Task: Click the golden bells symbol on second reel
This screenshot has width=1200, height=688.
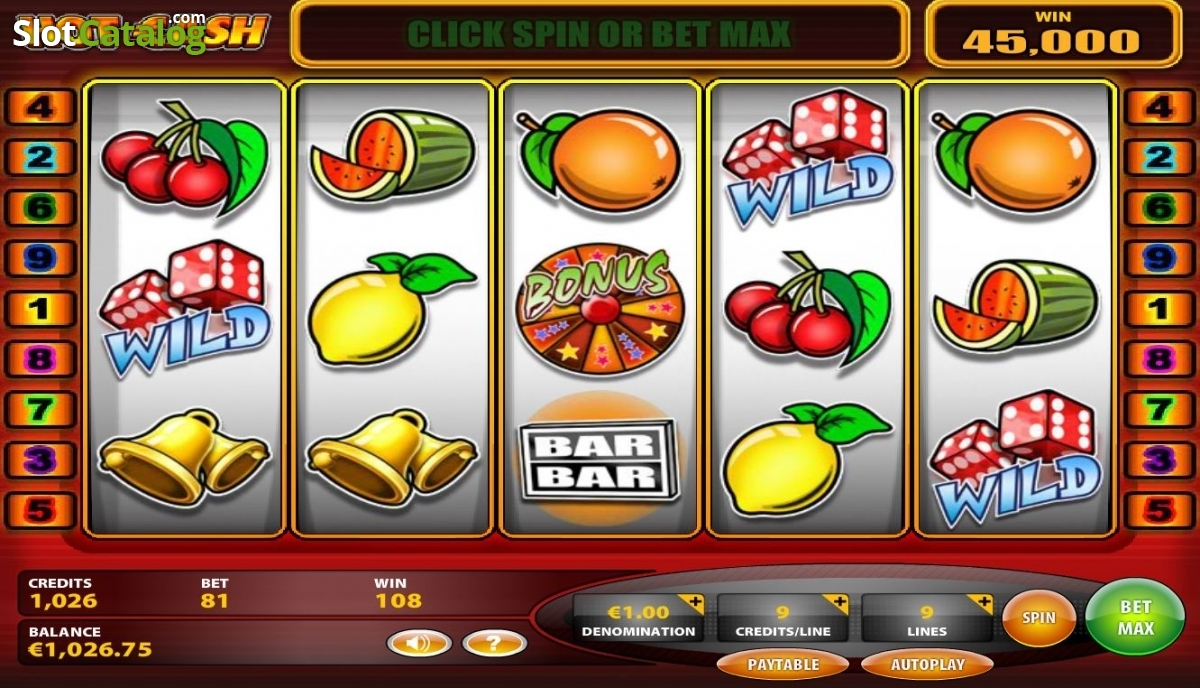Action: (390, 456)
